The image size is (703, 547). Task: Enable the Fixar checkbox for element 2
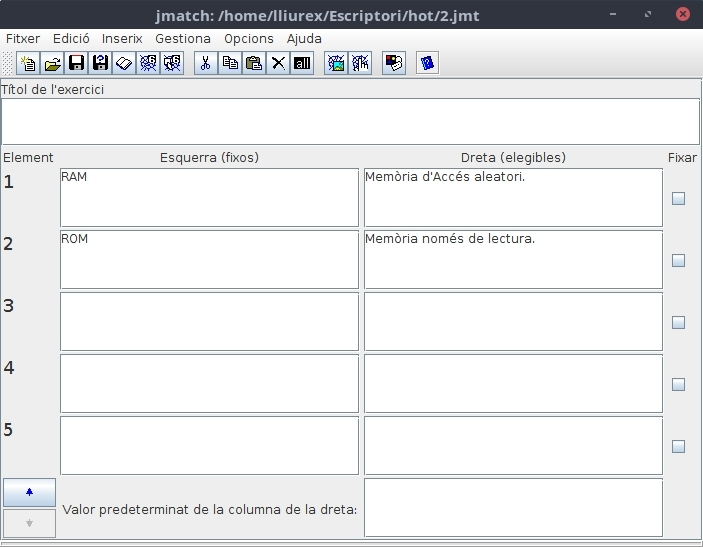pos(678,261)
